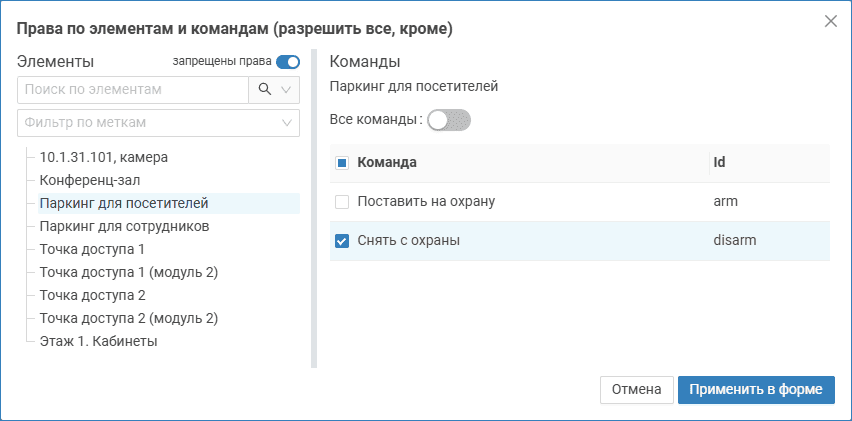The height and width of the screenshot is (421, 852).
Task: Click the vertical panel splitter bar
Action: pyautogui.click(x=314, y=208)
